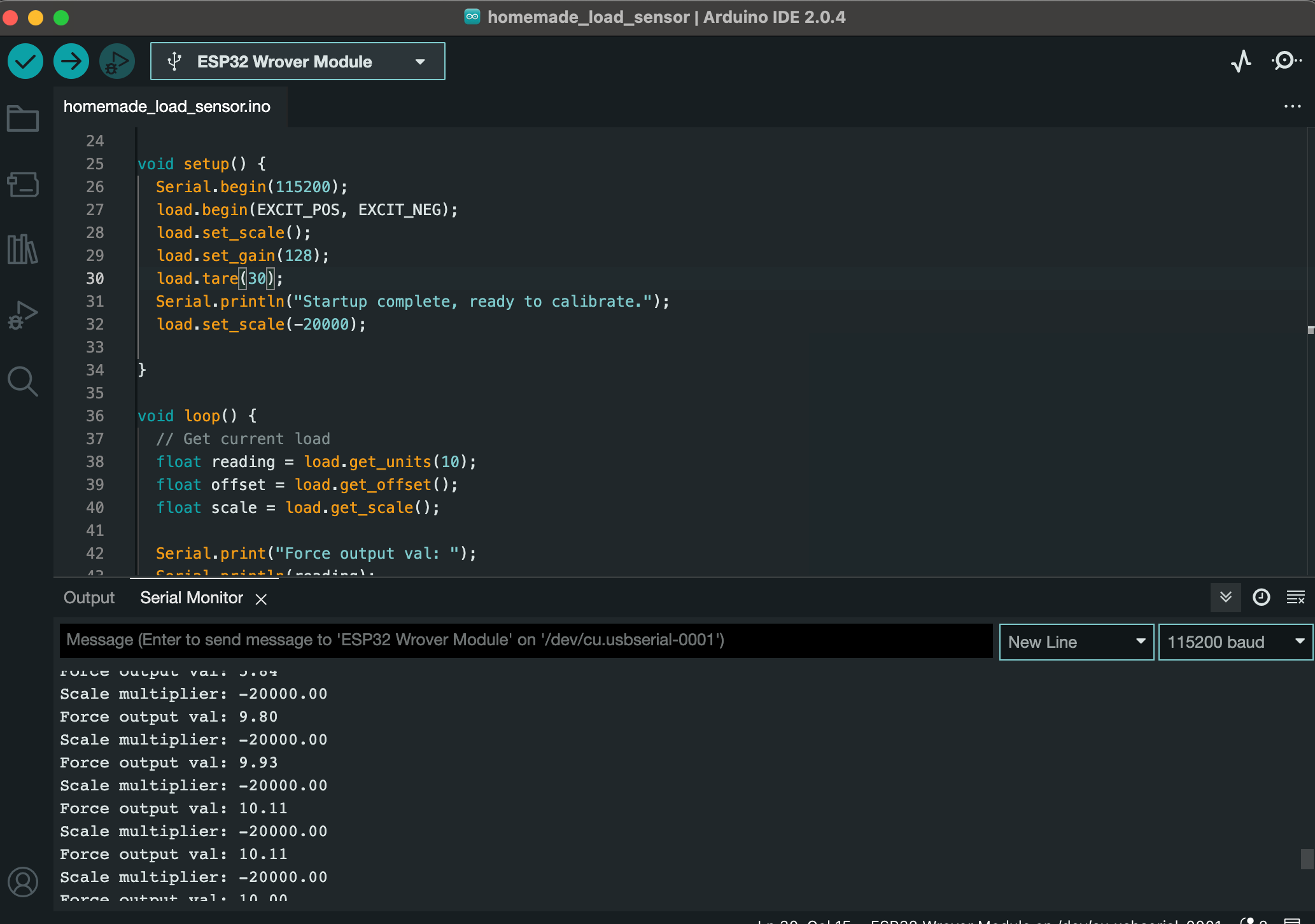Open the Library Manager books icon
The width and height of the screenshot is (1315, 924).
(x=23, y=249)
